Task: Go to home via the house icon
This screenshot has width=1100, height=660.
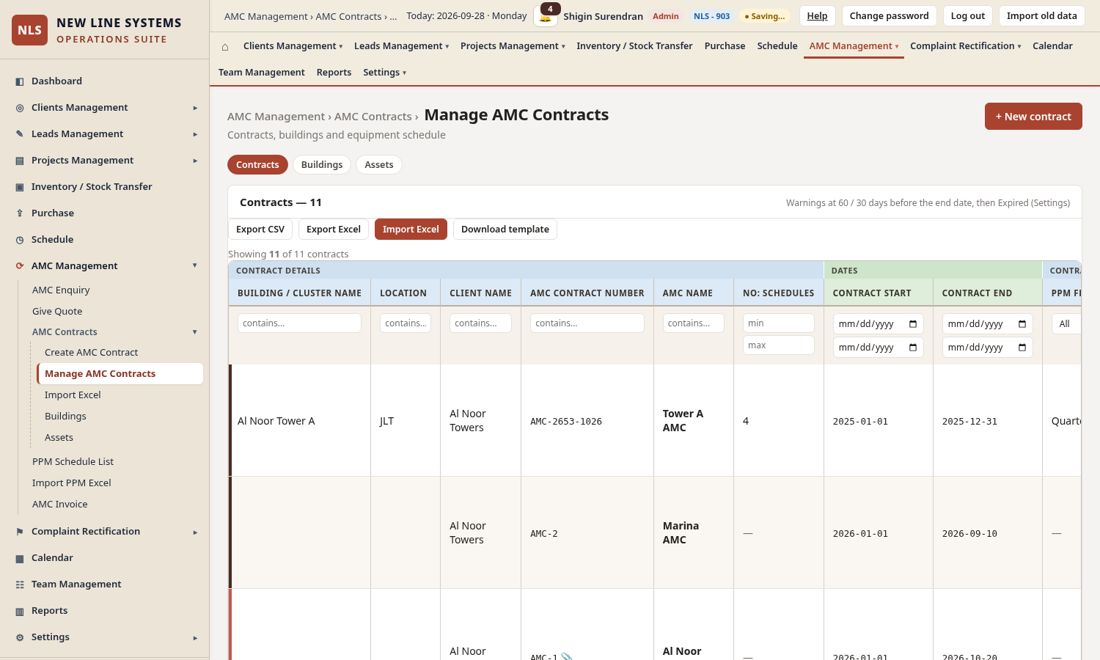Action: [224, 47]
